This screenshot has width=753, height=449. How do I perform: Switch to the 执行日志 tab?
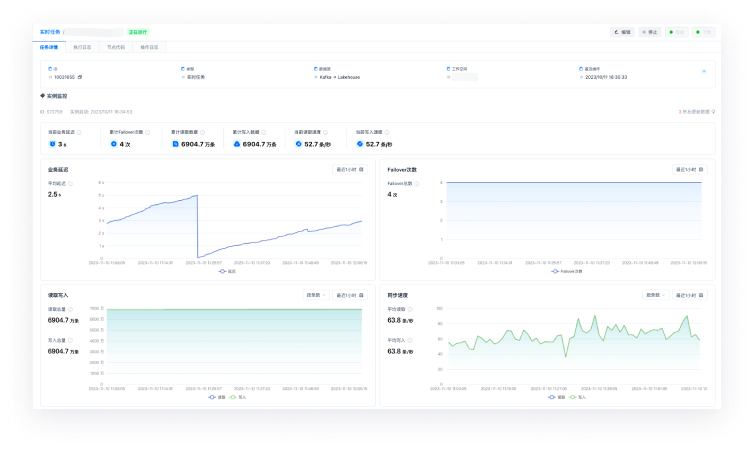point(82,47)
